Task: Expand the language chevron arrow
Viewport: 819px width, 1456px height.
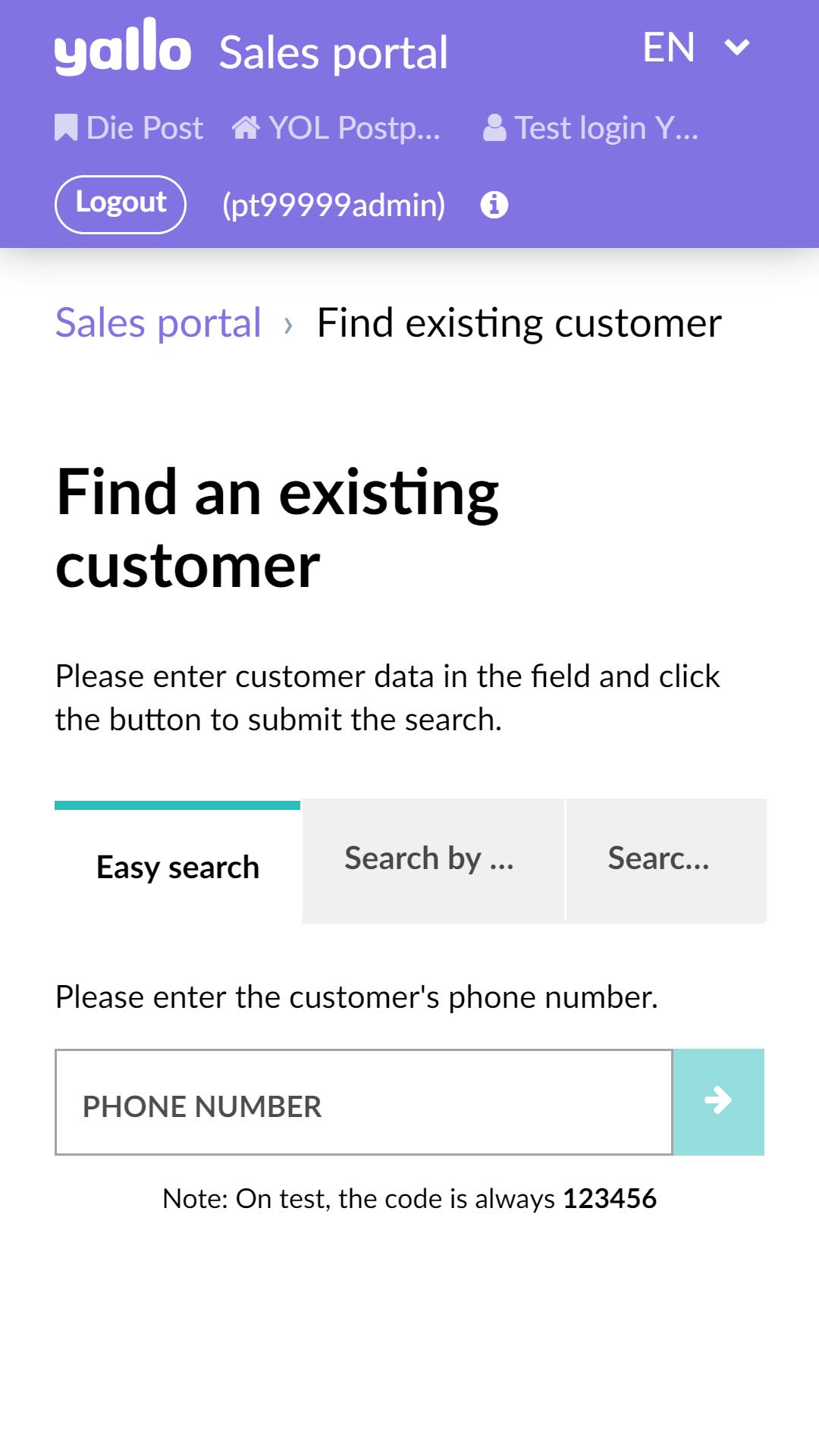Action: coord(737,48)
